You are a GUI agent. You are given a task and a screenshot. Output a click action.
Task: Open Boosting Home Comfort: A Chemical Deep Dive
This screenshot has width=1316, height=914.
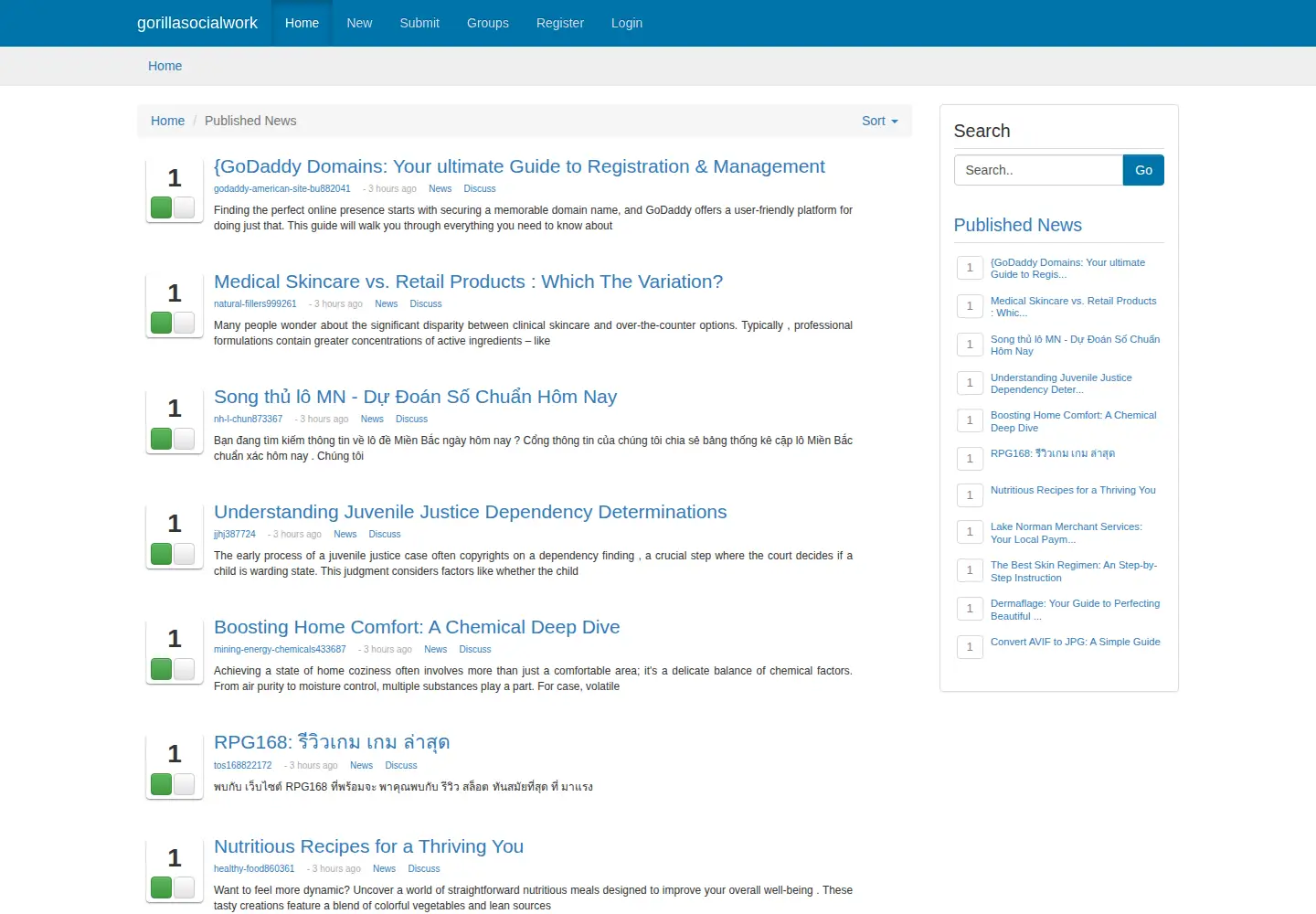pyautogui.click(x=417, y=627)
